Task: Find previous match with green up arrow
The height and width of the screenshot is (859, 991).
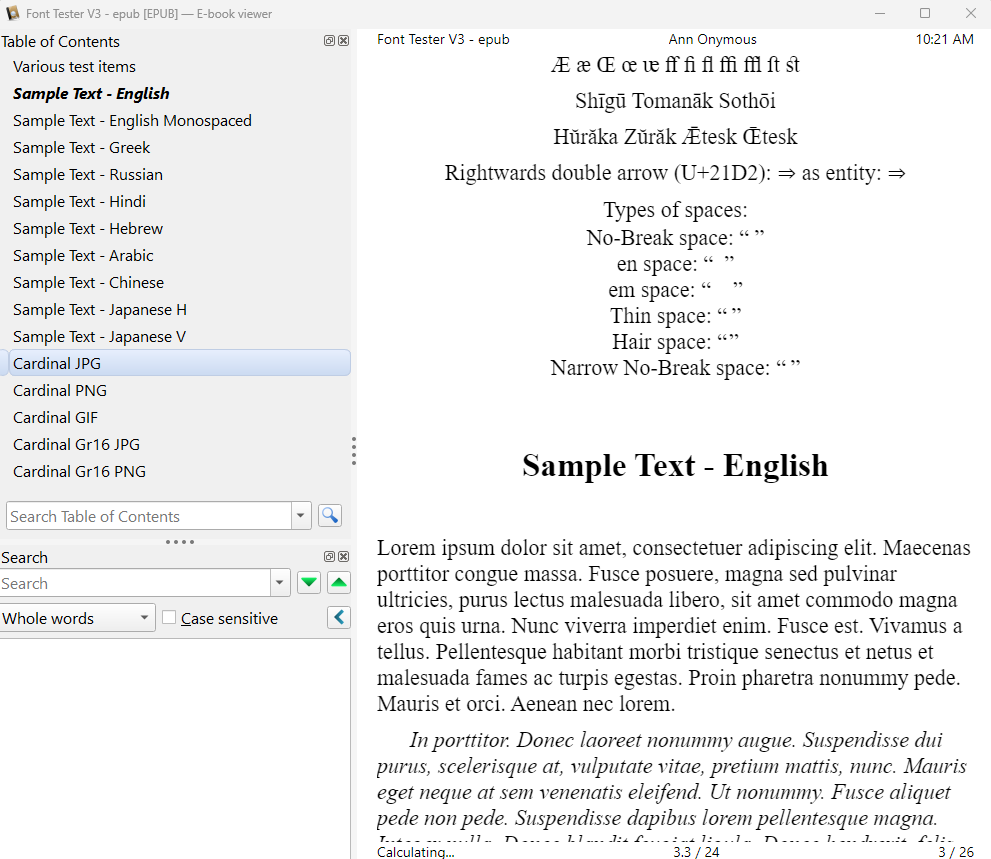Action: pyautogui.click(x=339, y=583)
